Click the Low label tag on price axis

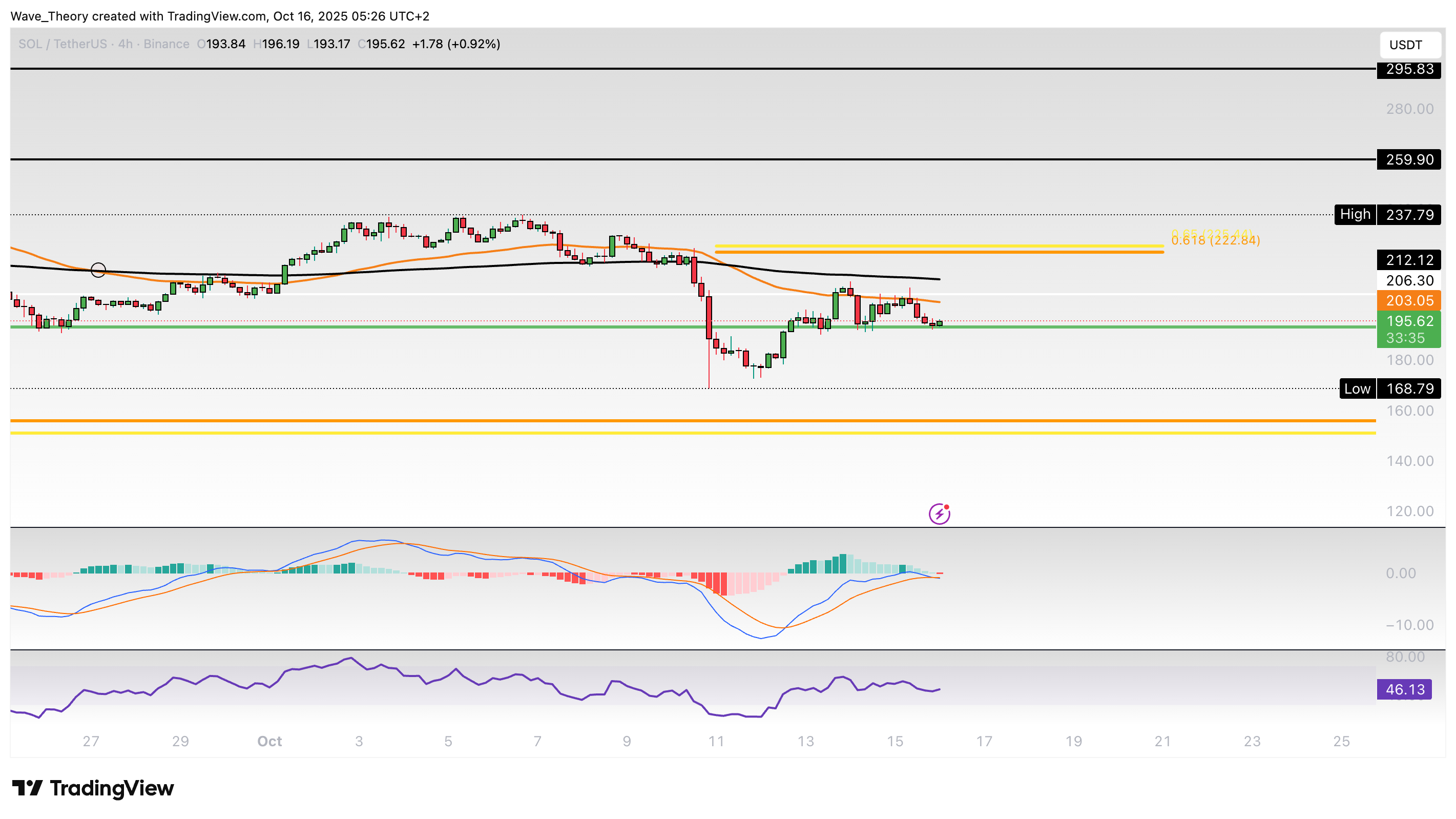(1357, 388)
